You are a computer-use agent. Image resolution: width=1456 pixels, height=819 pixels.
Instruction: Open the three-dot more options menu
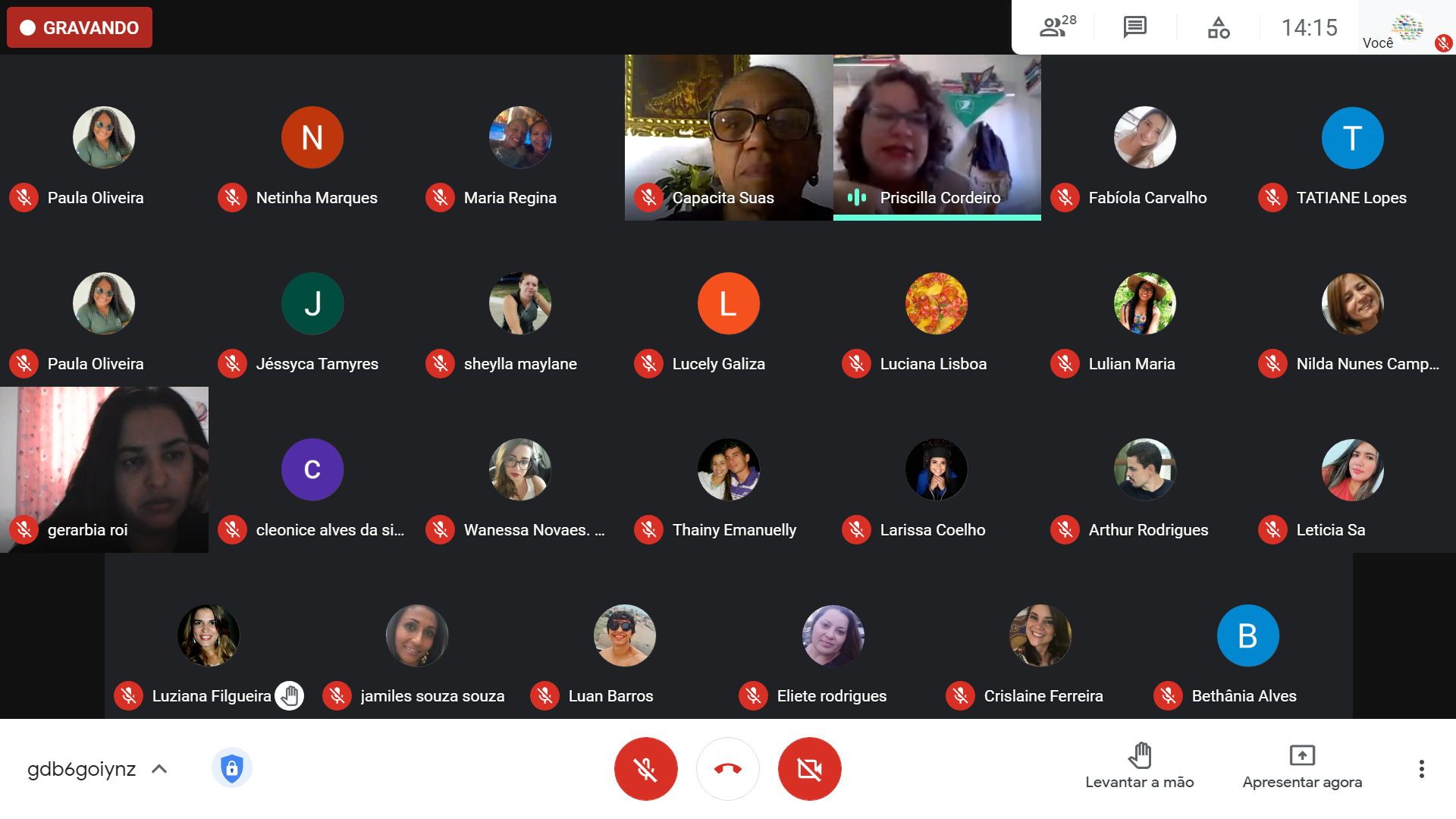point(1421,769)
